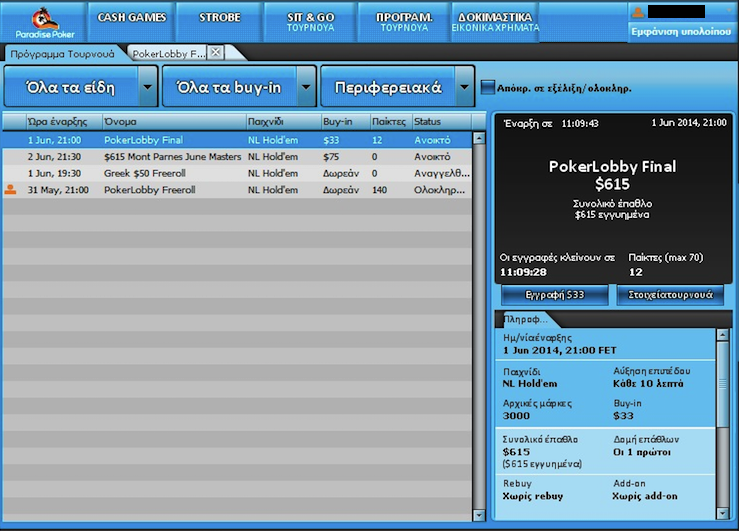739x531 pixels.
Task: Expand the Όλα τα είδη dropdown arrow
Action: (x=148, y=87)
